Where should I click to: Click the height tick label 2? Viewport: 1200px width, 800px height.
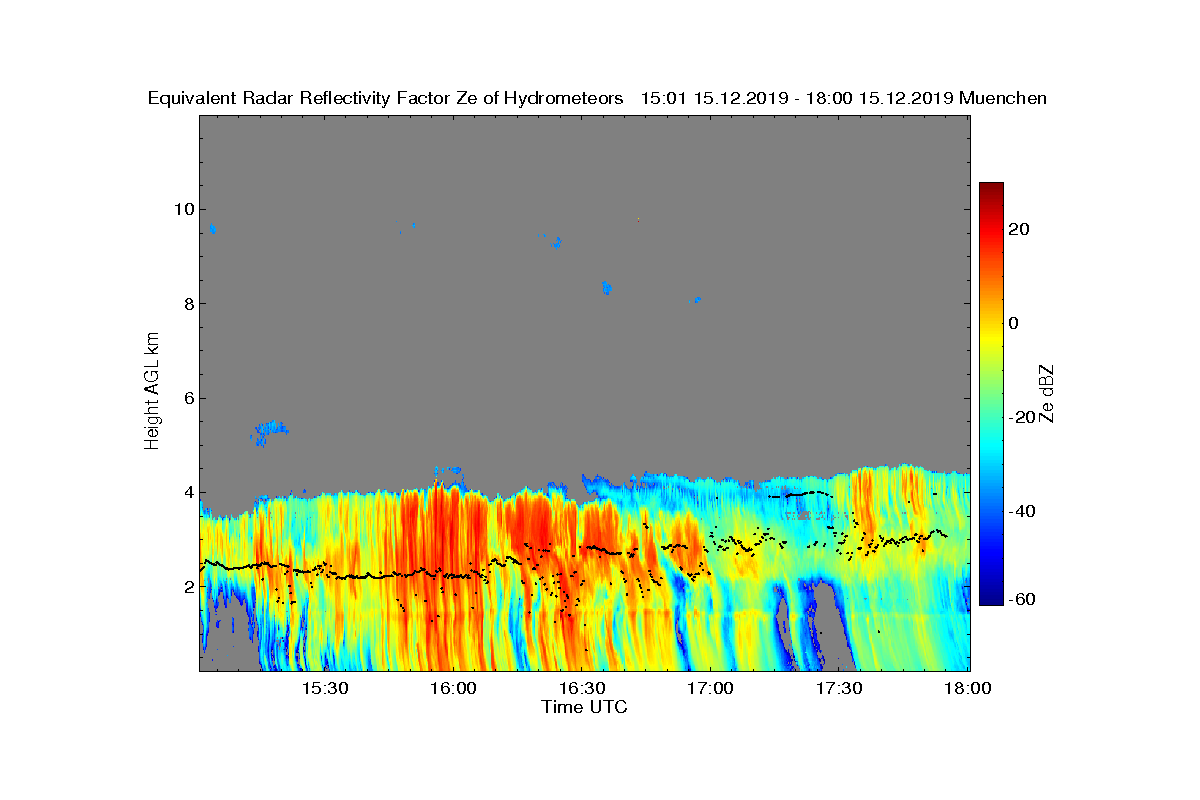tap(188, 587)
